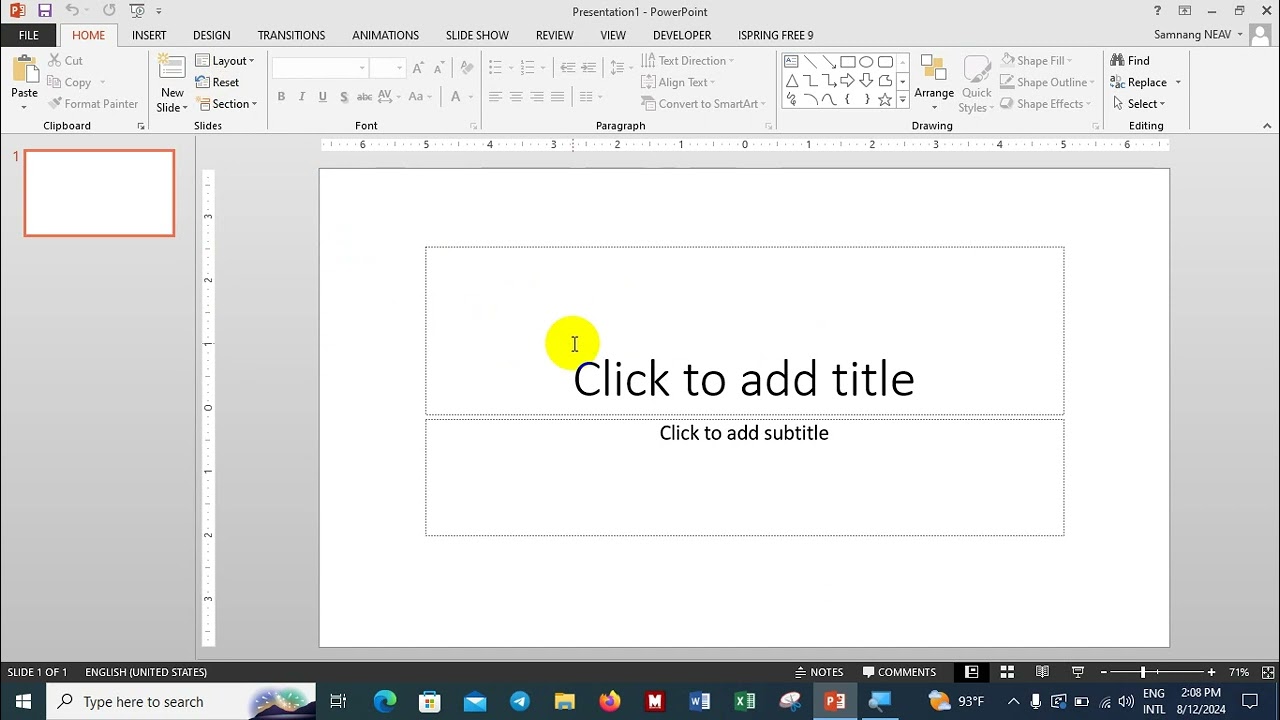Open the Line Spacing menu
The image size is (1280, 720).
coord(621,68)
